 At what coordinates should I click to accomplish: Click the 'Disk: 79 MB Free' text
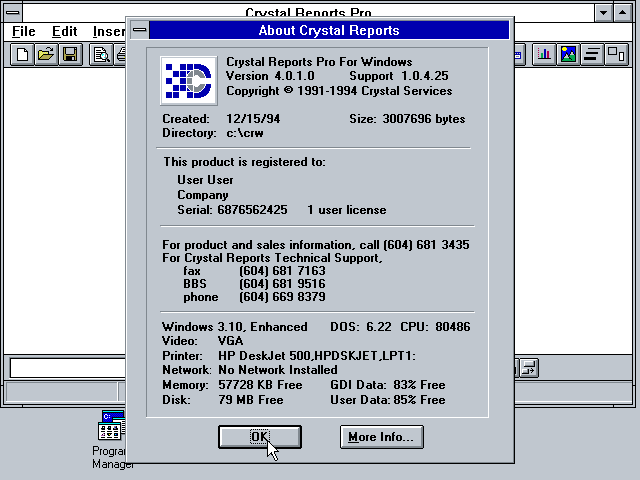tap(222, 400)
